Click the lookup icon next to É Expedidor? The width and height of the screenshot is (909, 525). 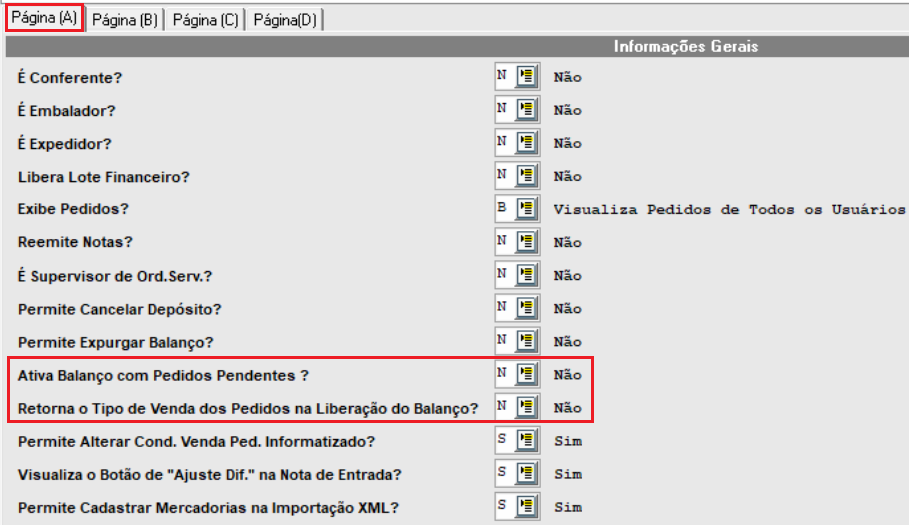(x=528, y=143)
